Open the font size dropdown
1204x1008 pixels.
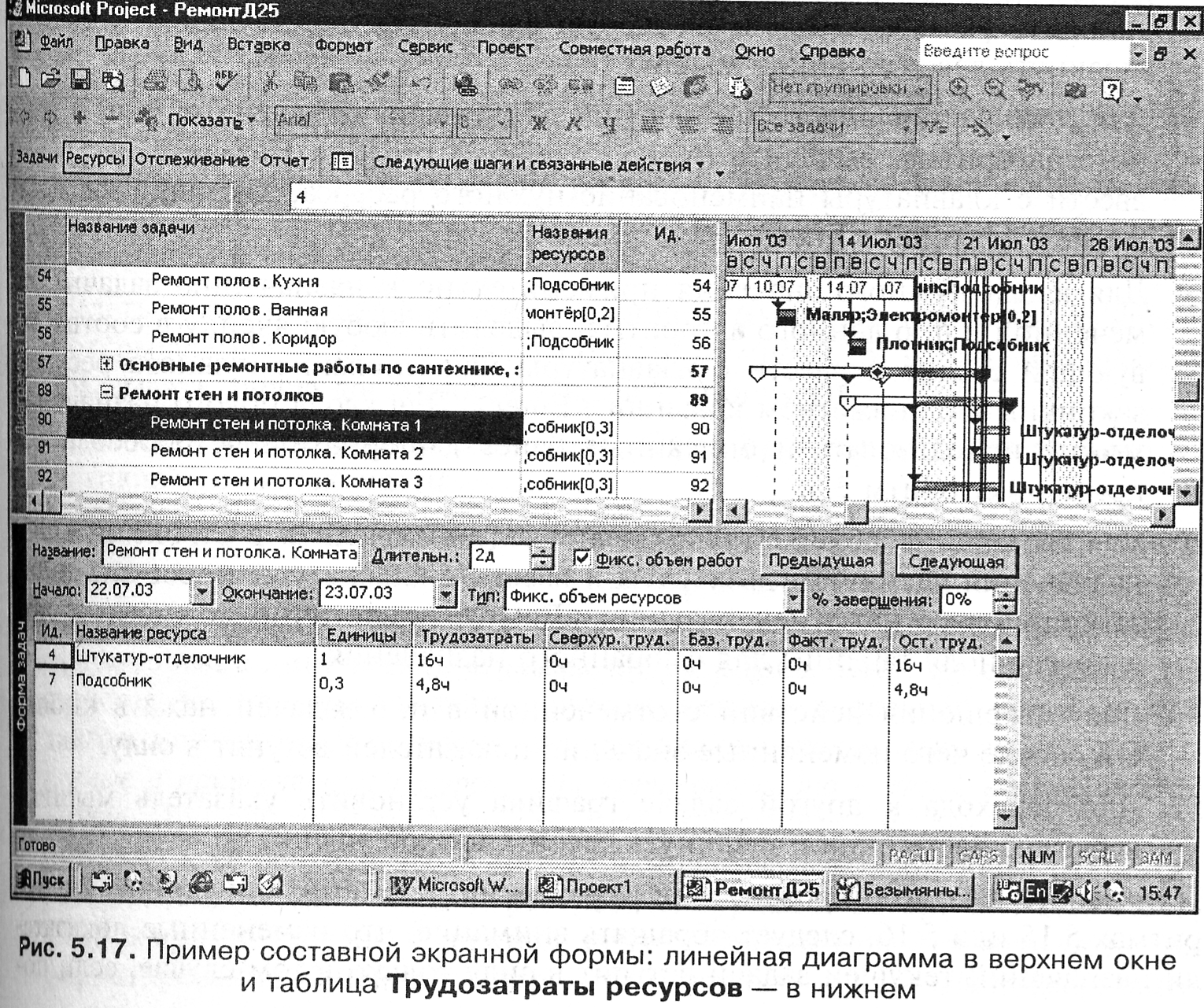504,124
